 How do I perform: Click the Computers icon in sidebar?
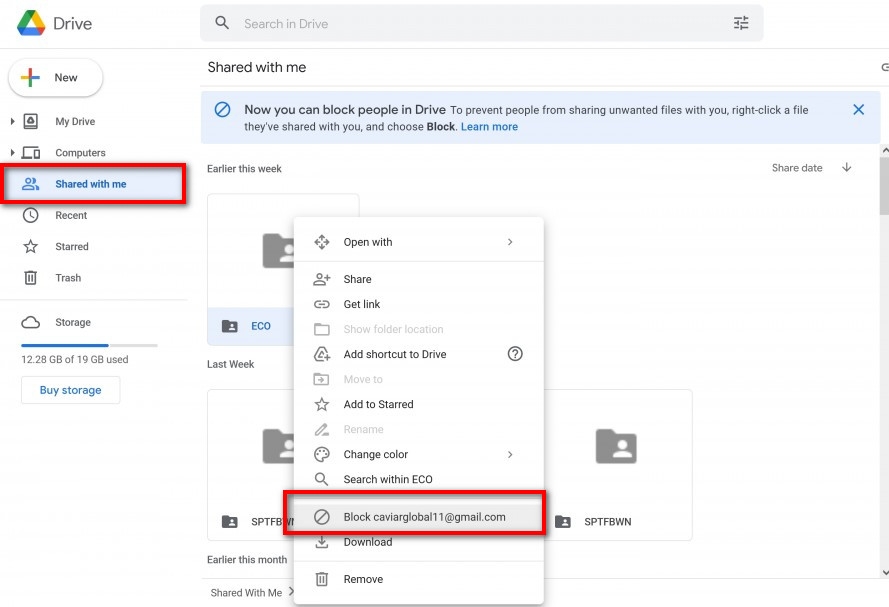pyautogui.click(x=31, y=152)
